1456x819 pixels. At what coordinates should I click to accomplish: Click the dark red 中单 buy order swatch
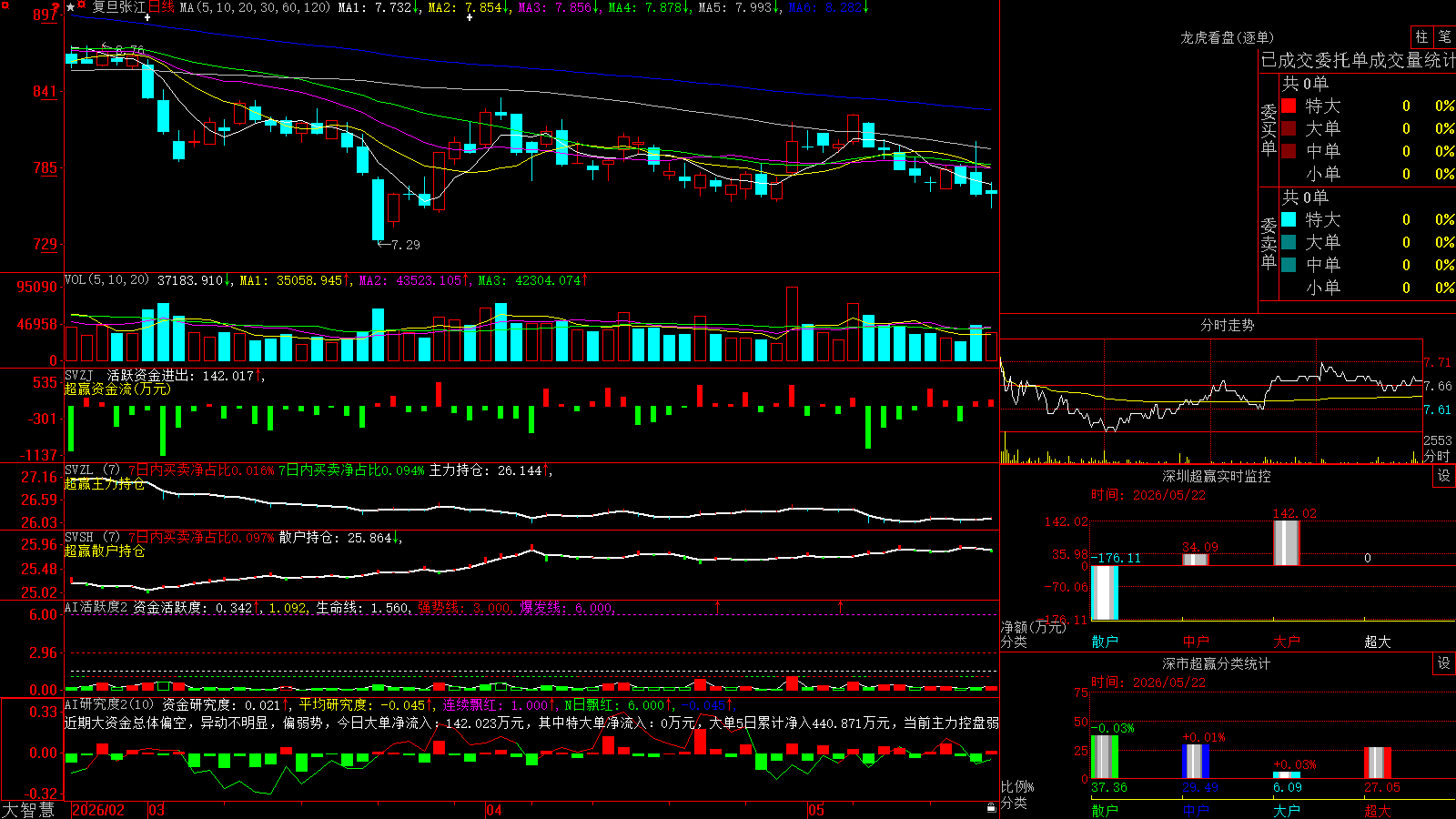tap(1289, 151)
